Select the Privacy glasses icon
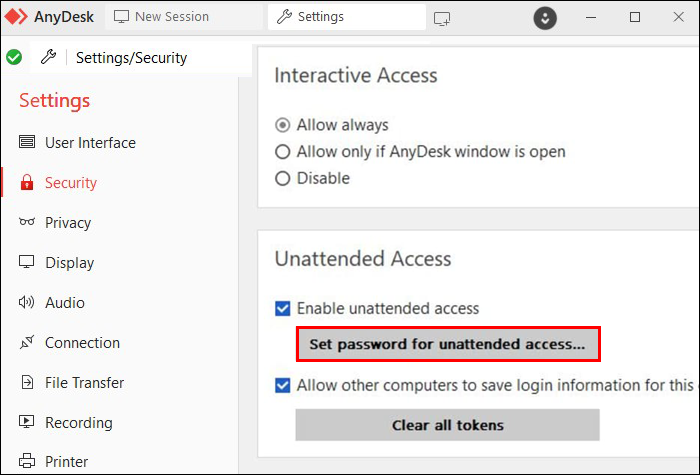The width and height of the screenshot is (700, 475). point(27,223)
